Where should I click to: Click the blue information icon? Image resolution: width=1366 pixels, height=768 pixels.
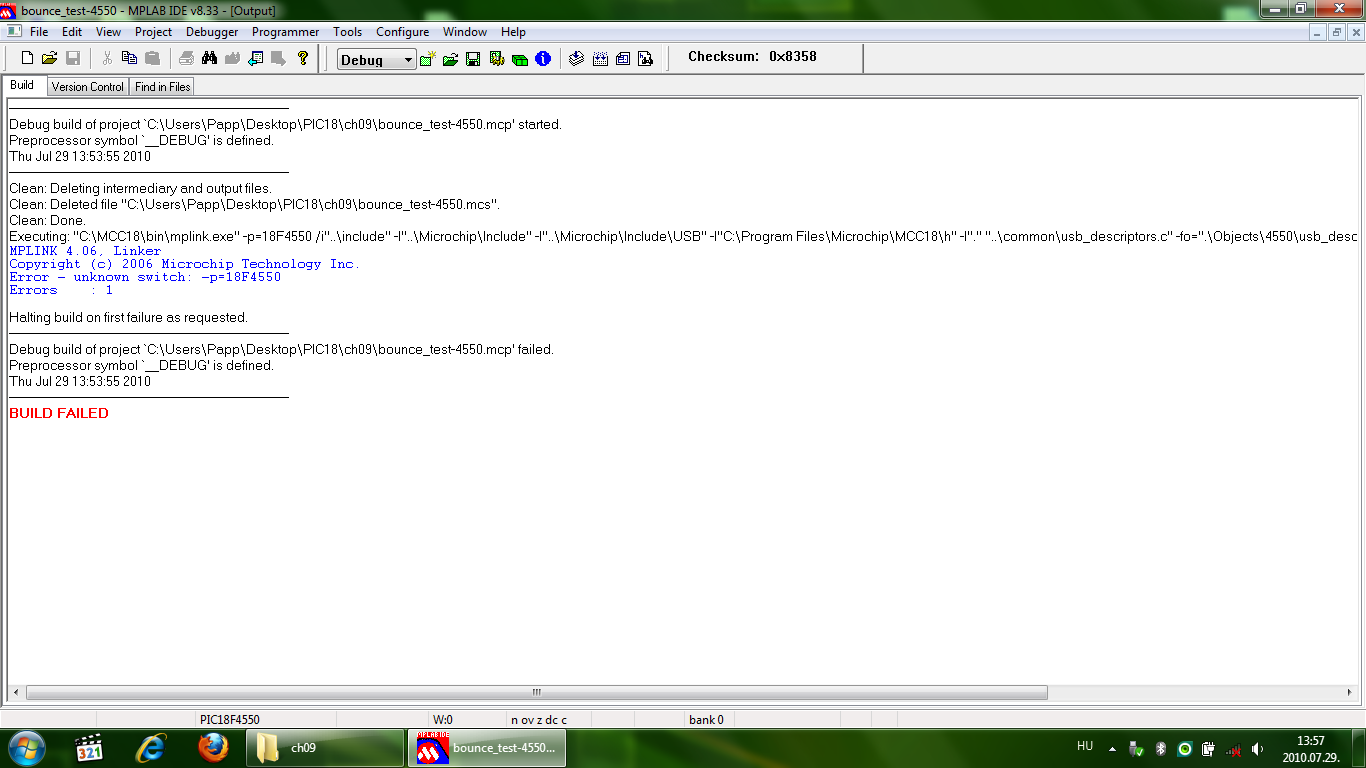tap(543, 59)
